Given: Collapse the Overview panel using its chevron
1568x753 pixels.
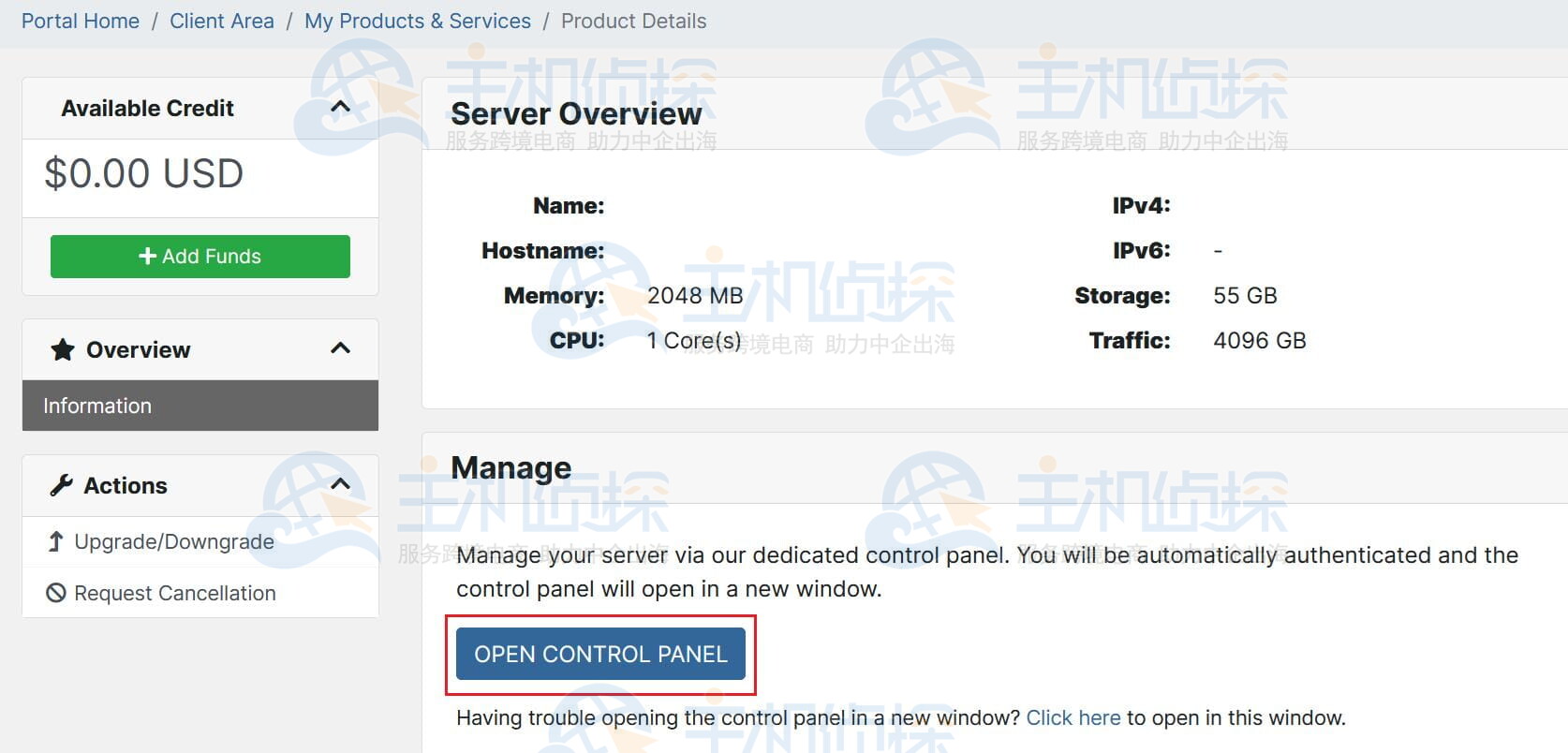Looking at the screenshot, I should click(x=341, y=348).
